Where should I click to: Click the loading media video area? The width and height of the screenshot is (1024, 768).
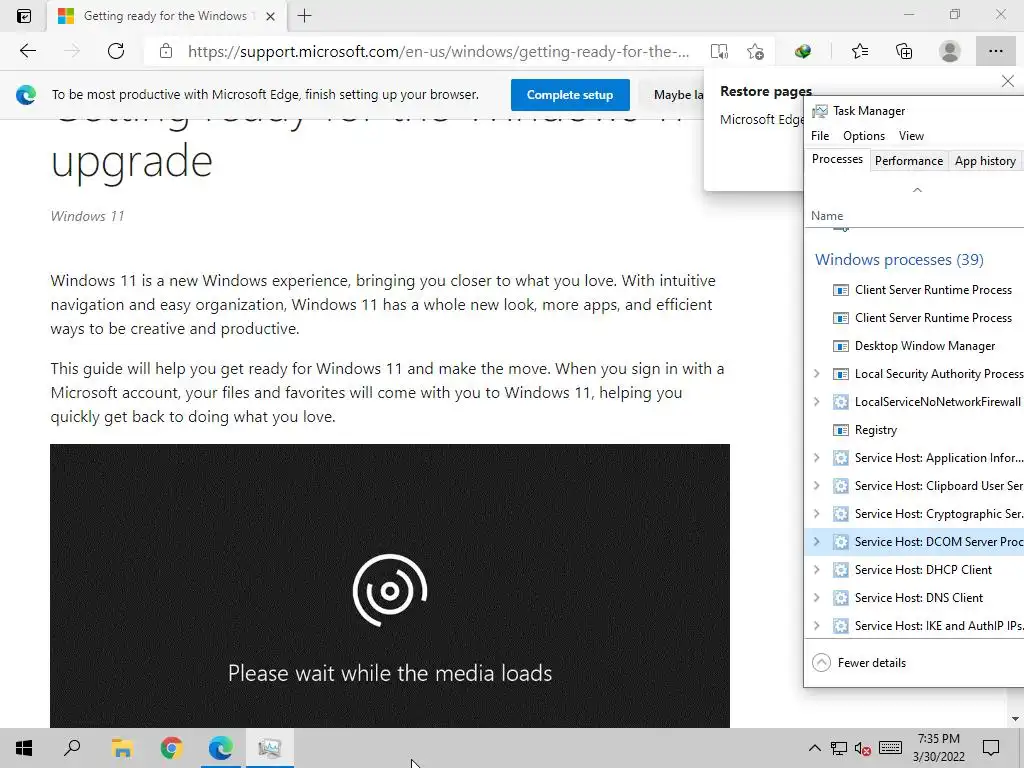pyautogui.click(x=390, y=586)
